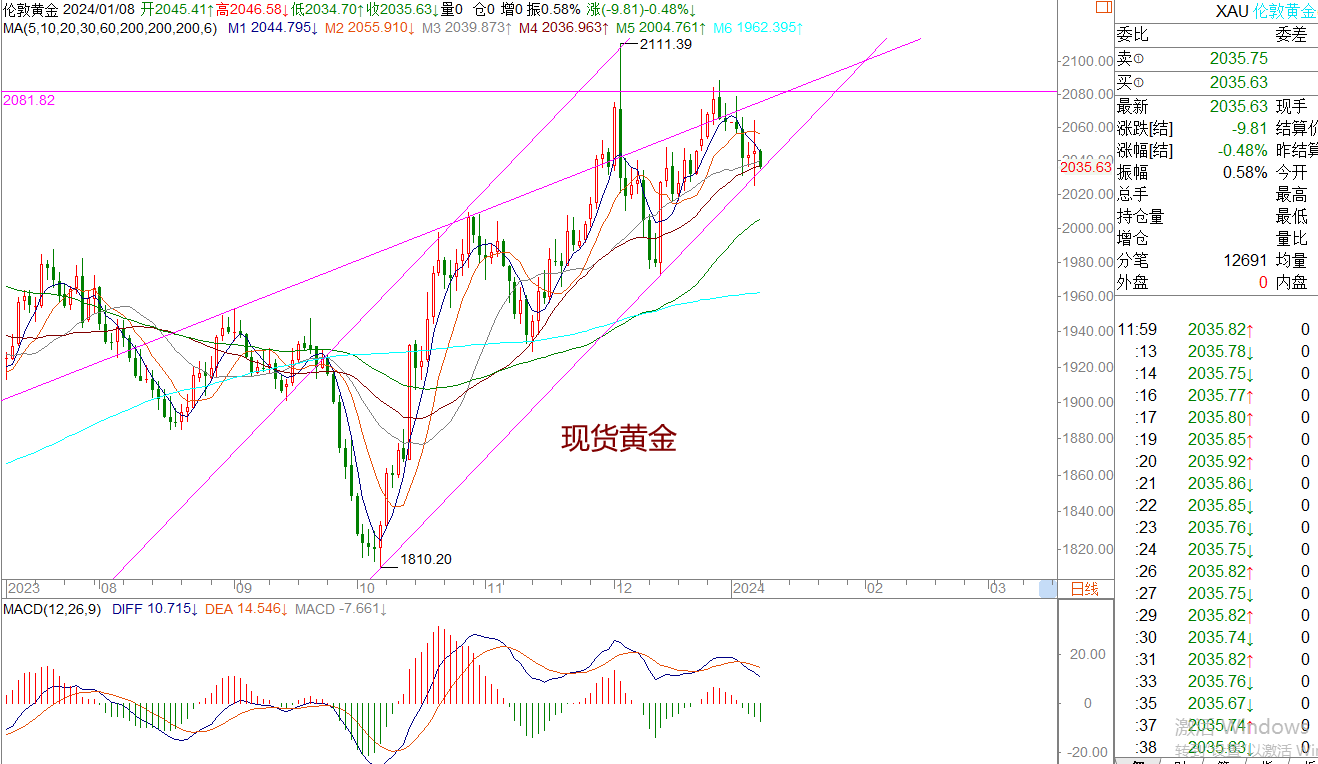Click the orange panel-layout icon above the price axis
Screen dimensions: 1318x764
1102,9
